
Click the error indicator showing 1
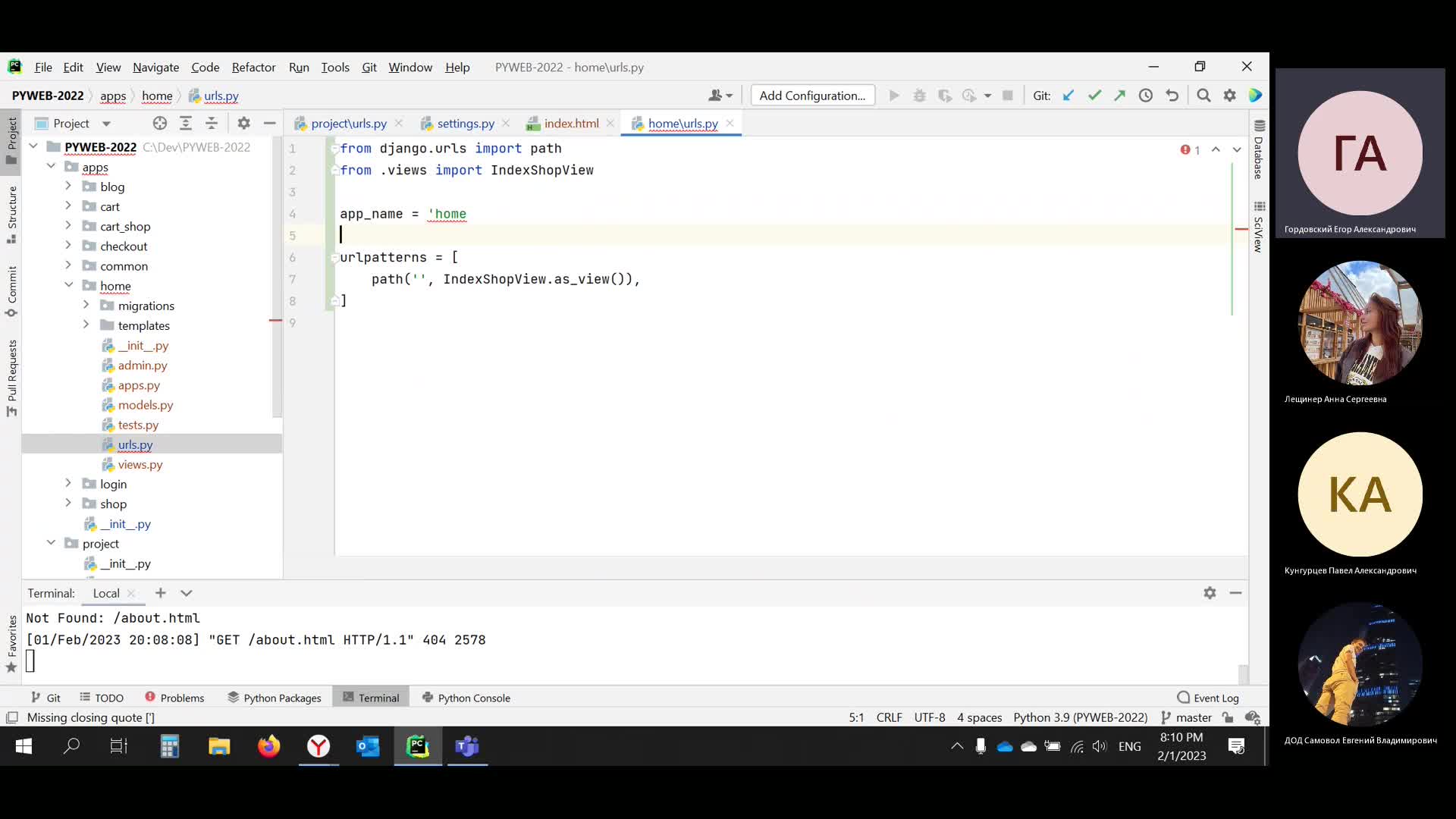(1190, 150)
